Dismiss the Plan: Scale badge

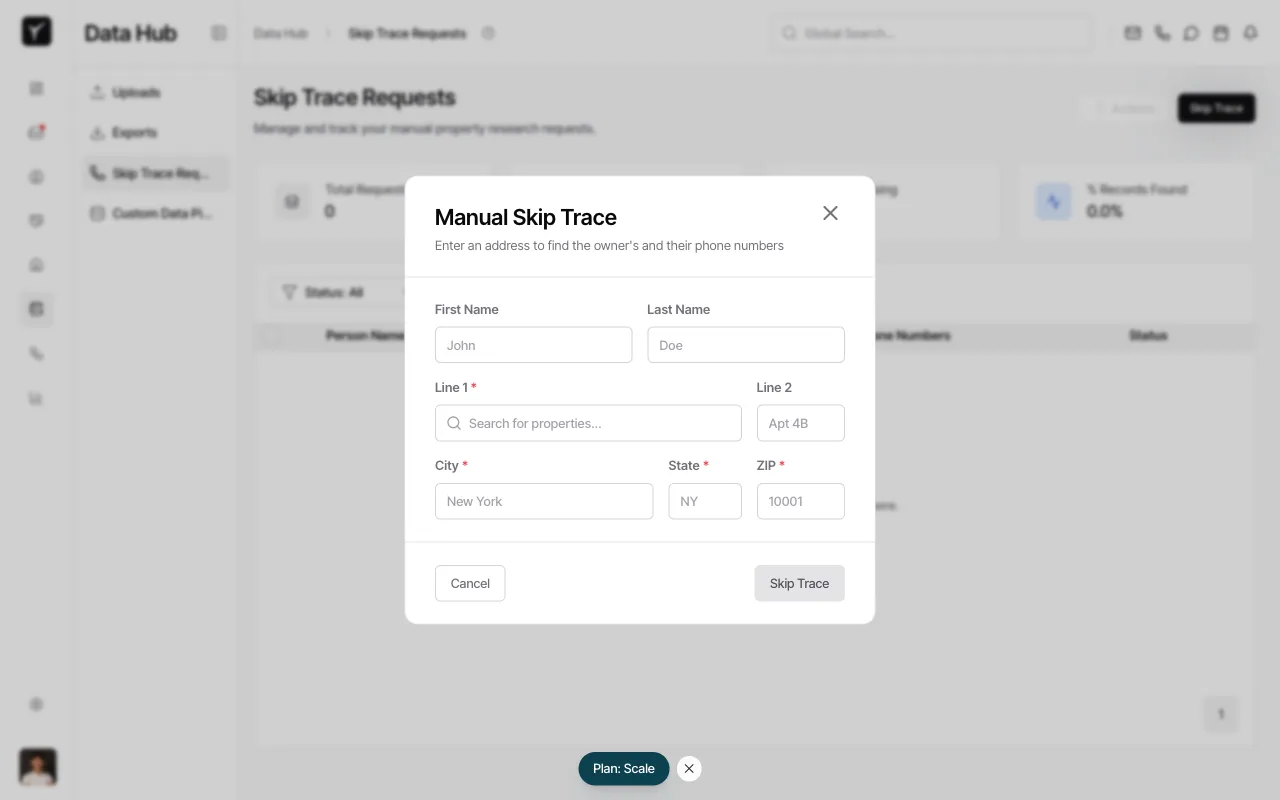coord(689,768)
